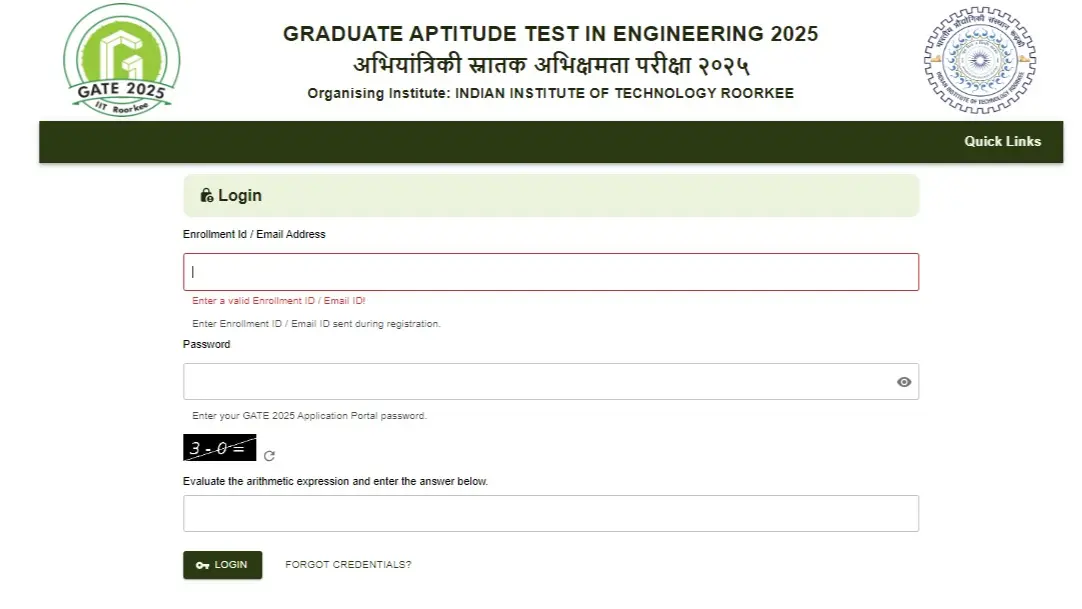Expand Quick Links in the navigation bar
The width and height of the screenshot is (1082, 609).
click(x=1003, y=141)
